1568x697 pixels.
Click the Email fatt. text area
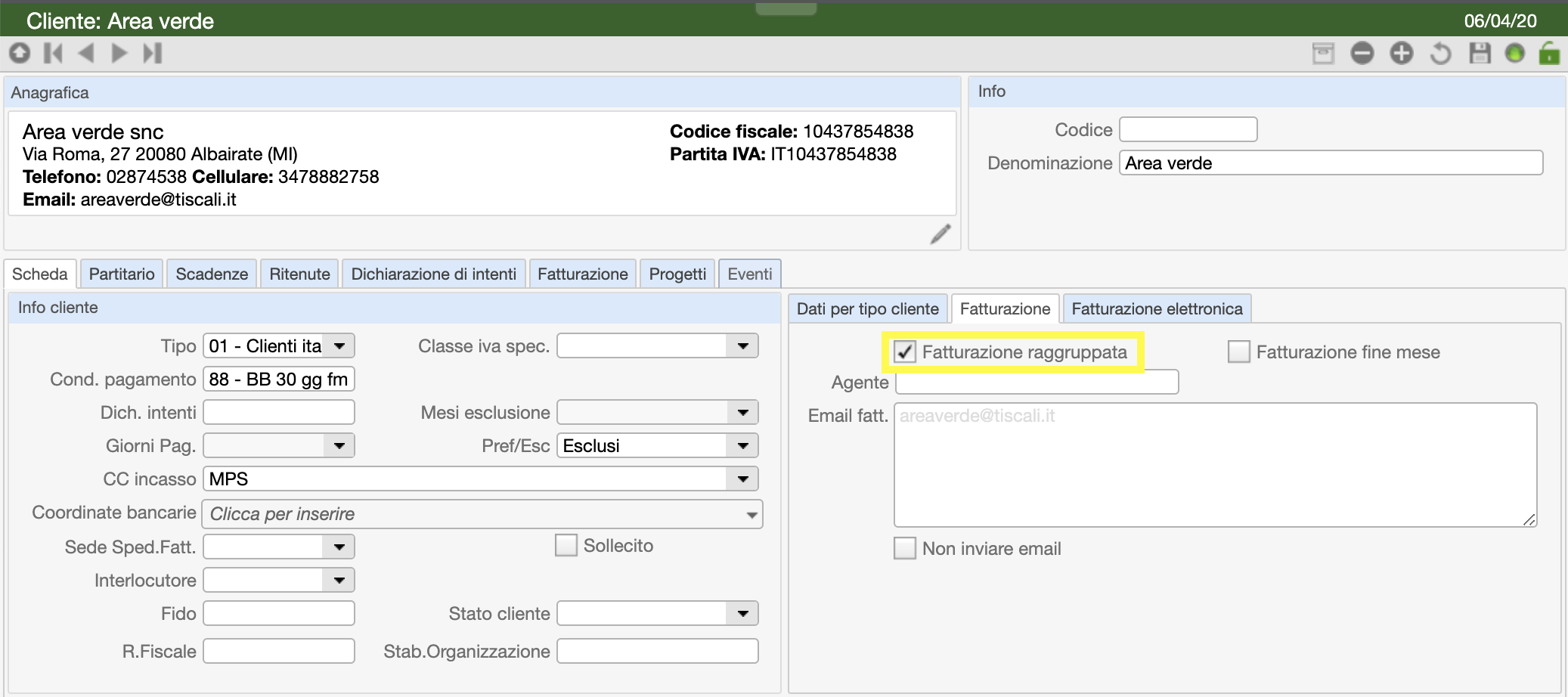(x=1215, y=465)
